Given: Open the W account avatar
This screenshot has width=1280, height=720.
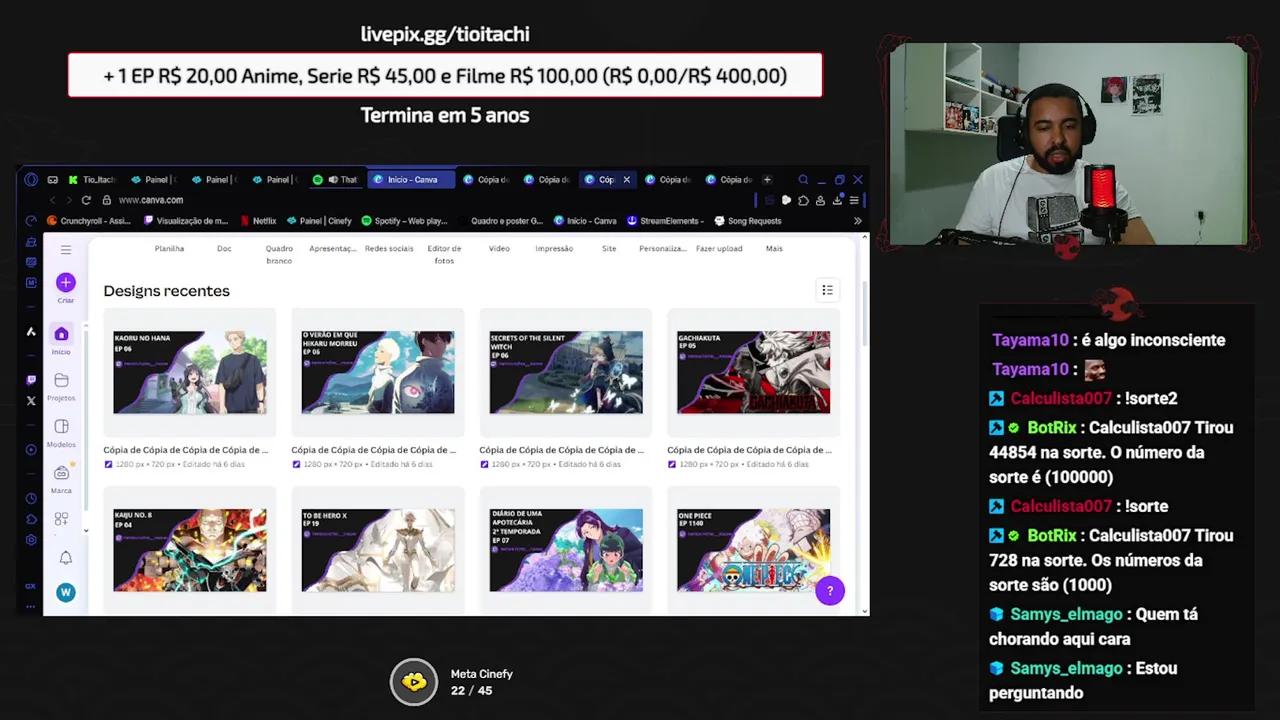Looking at the screenshot, I should (65, 592).
